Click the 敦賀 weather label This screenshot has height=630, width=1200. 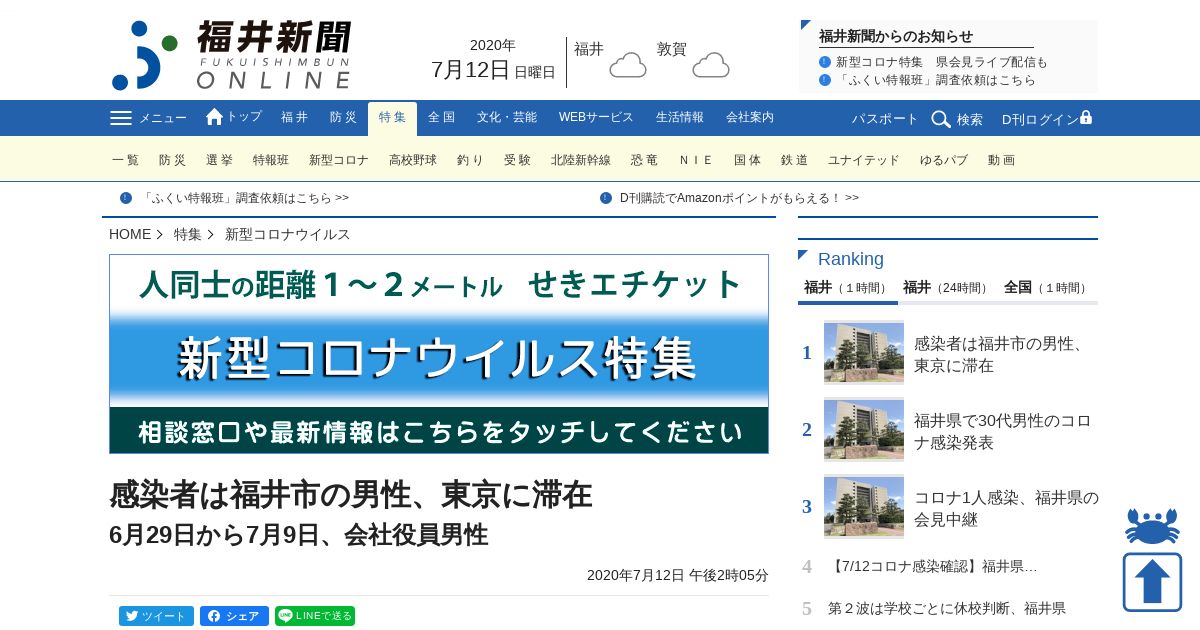click(672, 49)
